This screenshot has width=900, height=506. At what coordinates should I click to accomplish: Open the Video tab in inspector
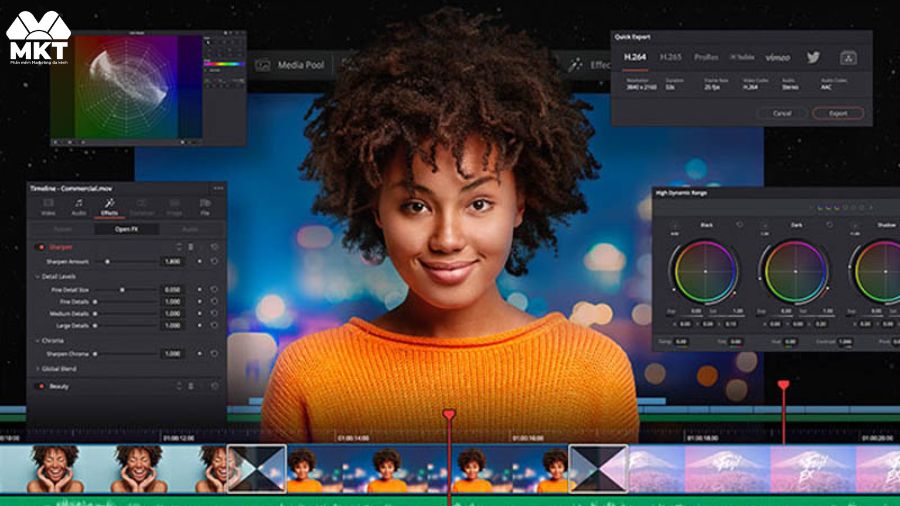coord(48,207)
